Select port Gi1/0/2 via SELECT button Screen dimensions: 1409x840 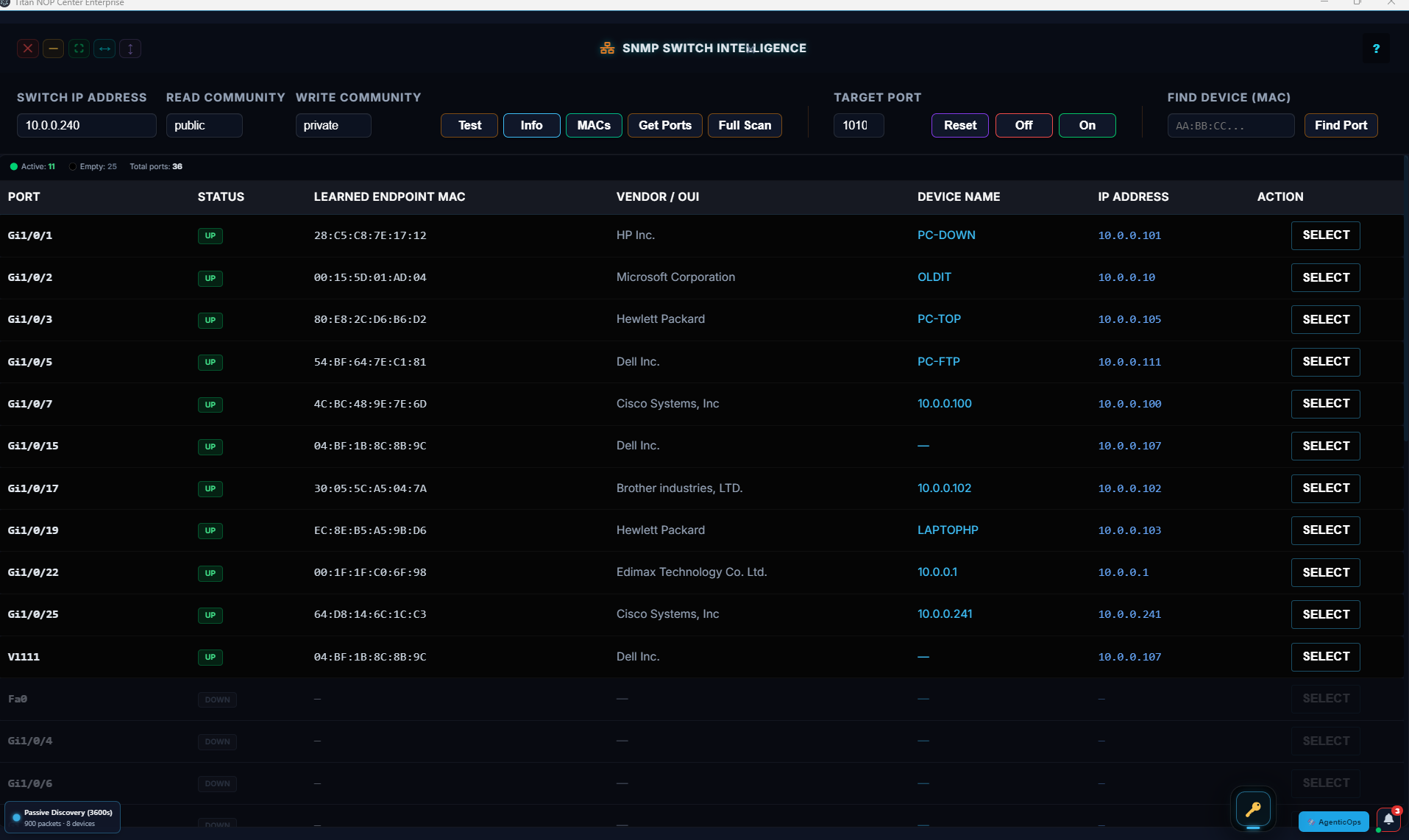[1326, 277]
